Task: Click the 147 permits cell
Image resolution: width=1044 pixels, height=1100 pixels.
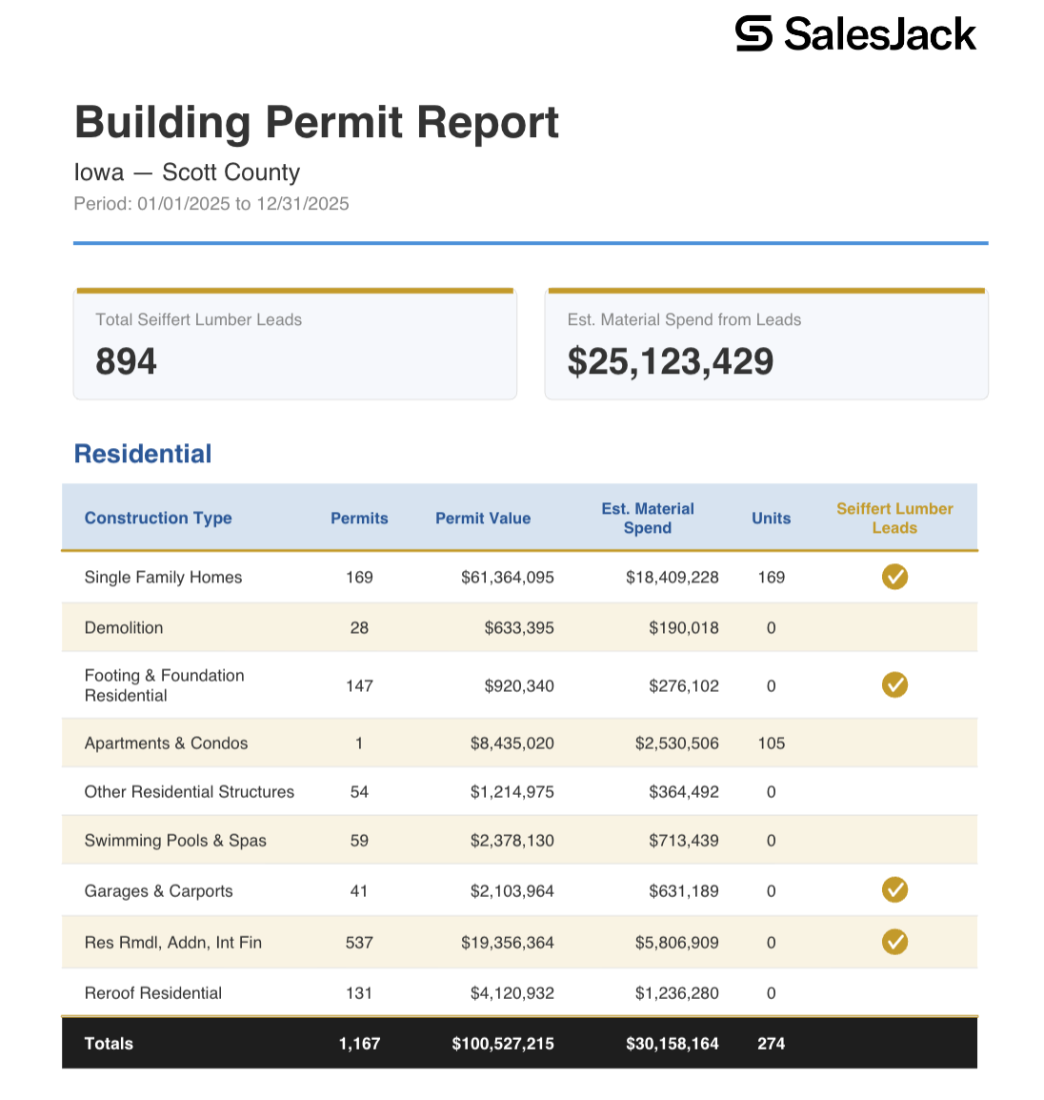Action: [x=359, y=685]
